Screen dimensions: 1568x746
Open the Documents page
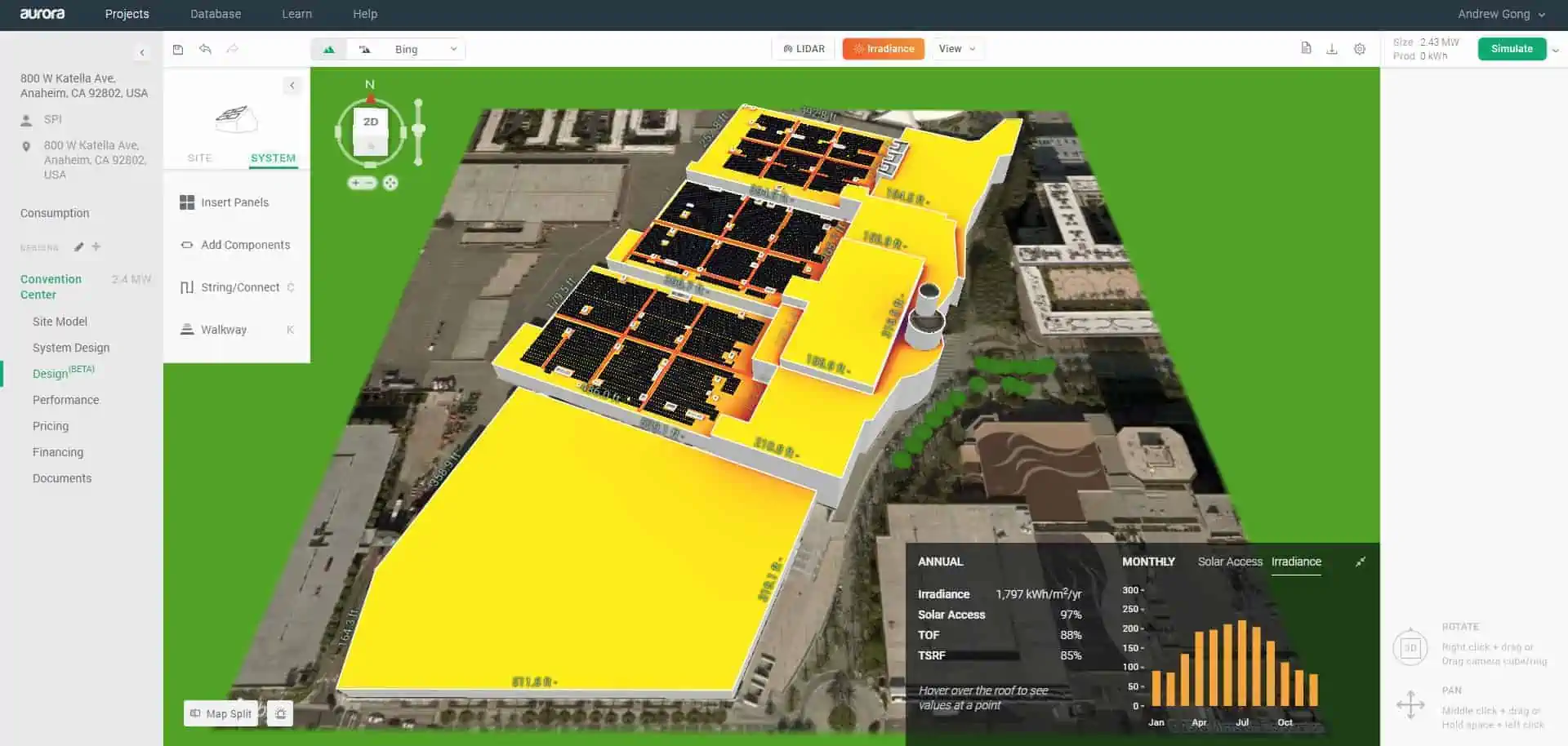(62, 478)
